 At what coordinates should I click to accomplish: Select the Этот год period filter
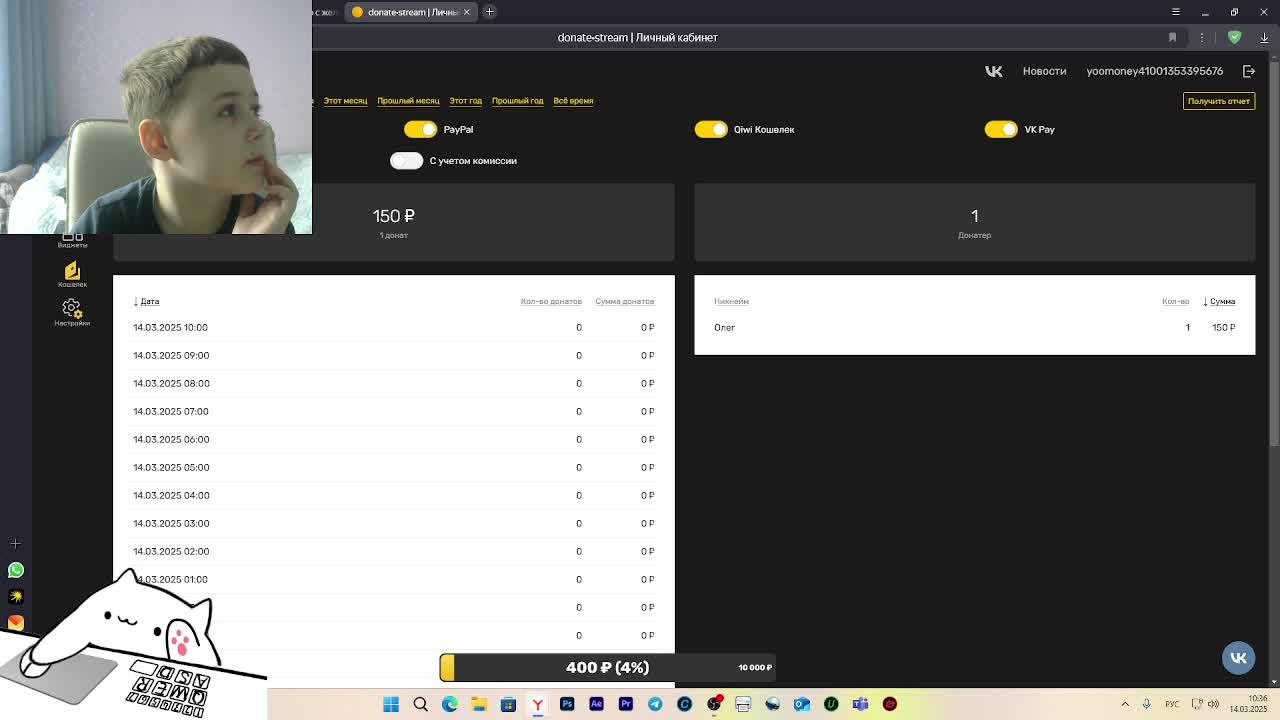(465, 101)
